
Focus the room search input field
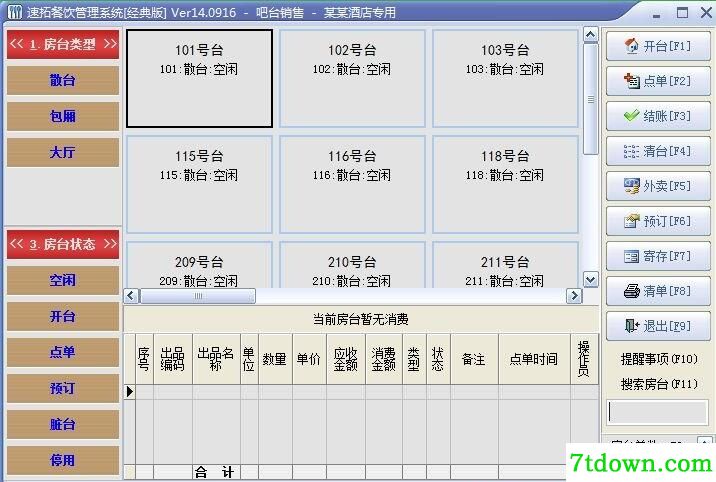pyautogui.click(x=658, y=412)
